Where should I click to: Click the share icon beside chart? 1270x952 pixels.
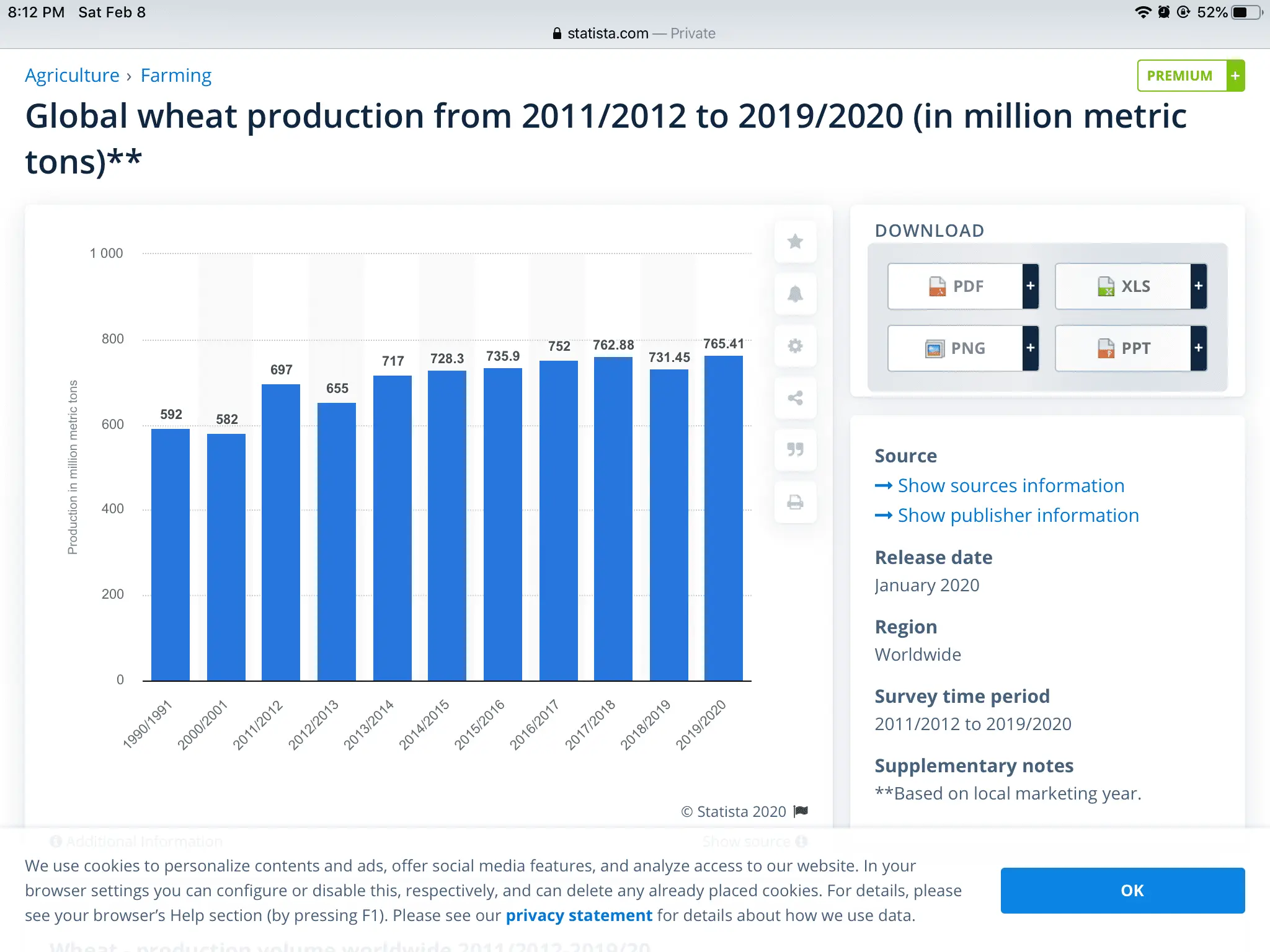(795, 398)
